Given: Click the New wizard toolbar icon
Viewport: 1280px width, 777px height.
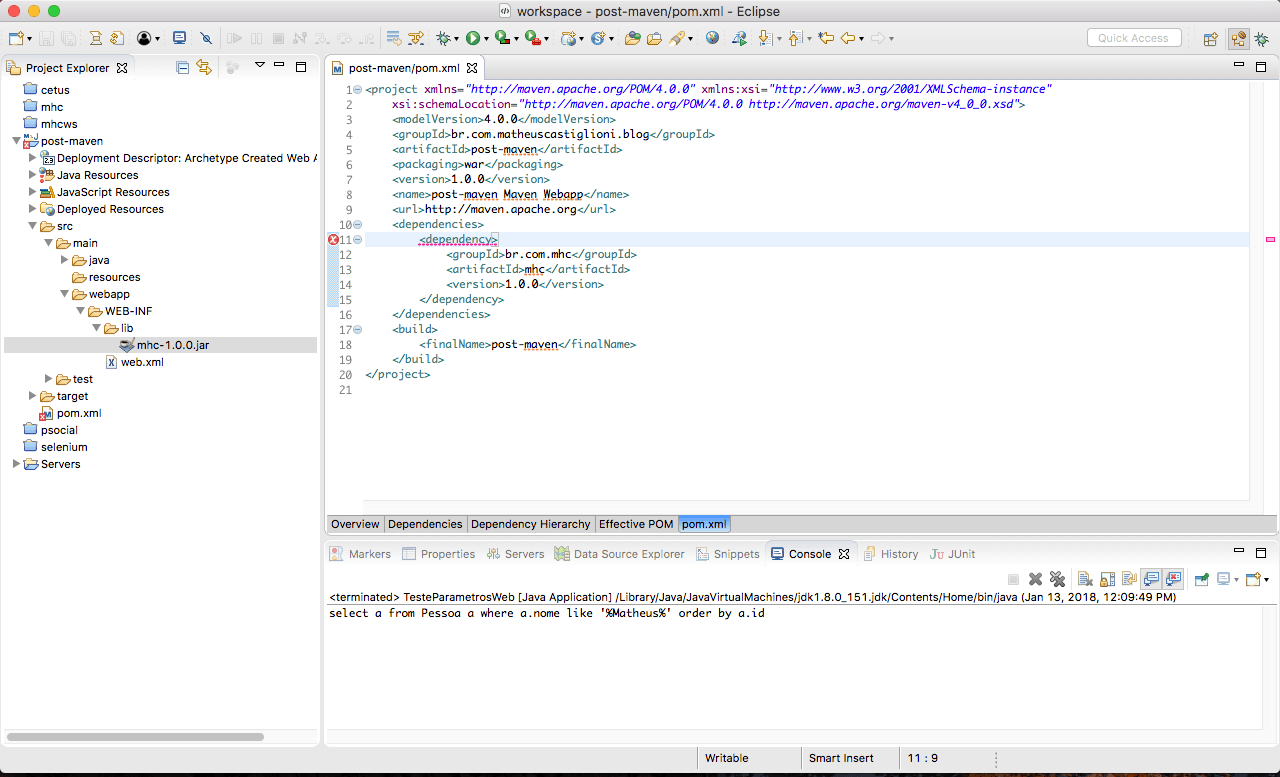Looking at the screenshot, I should coord(16,38).
